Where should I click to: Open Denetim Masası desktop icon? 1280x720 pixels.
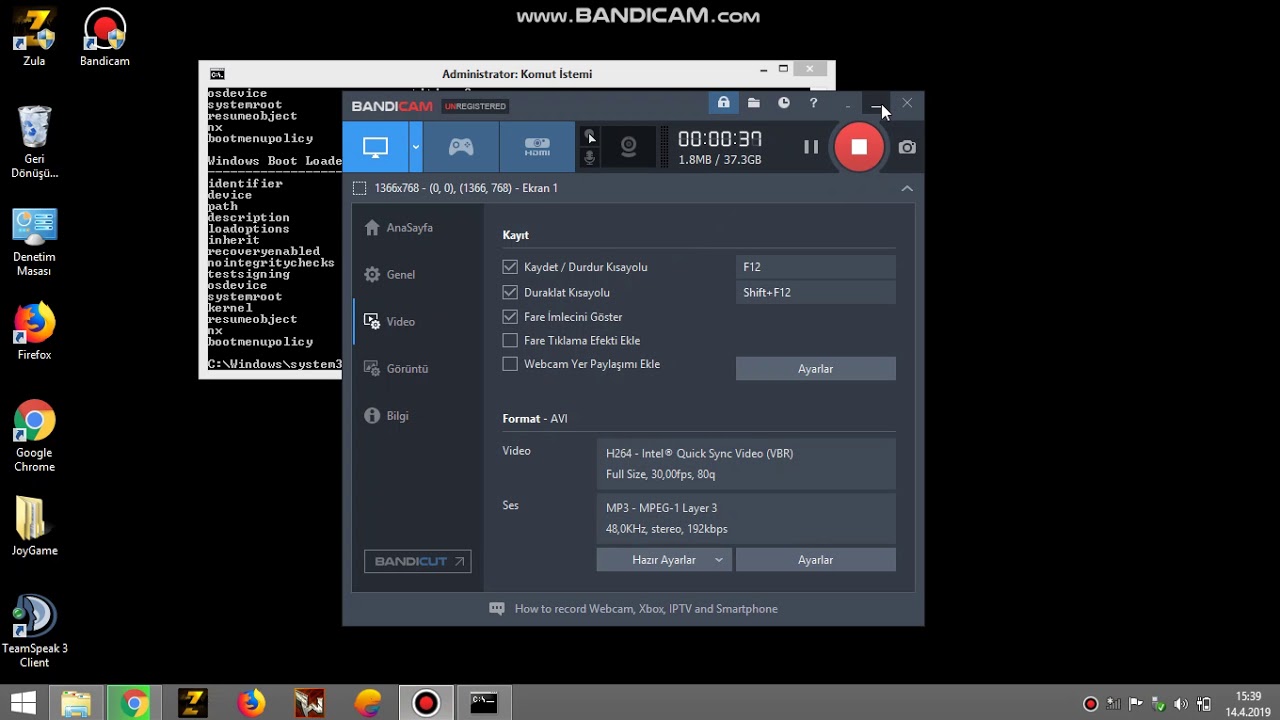tap(34, 243)
